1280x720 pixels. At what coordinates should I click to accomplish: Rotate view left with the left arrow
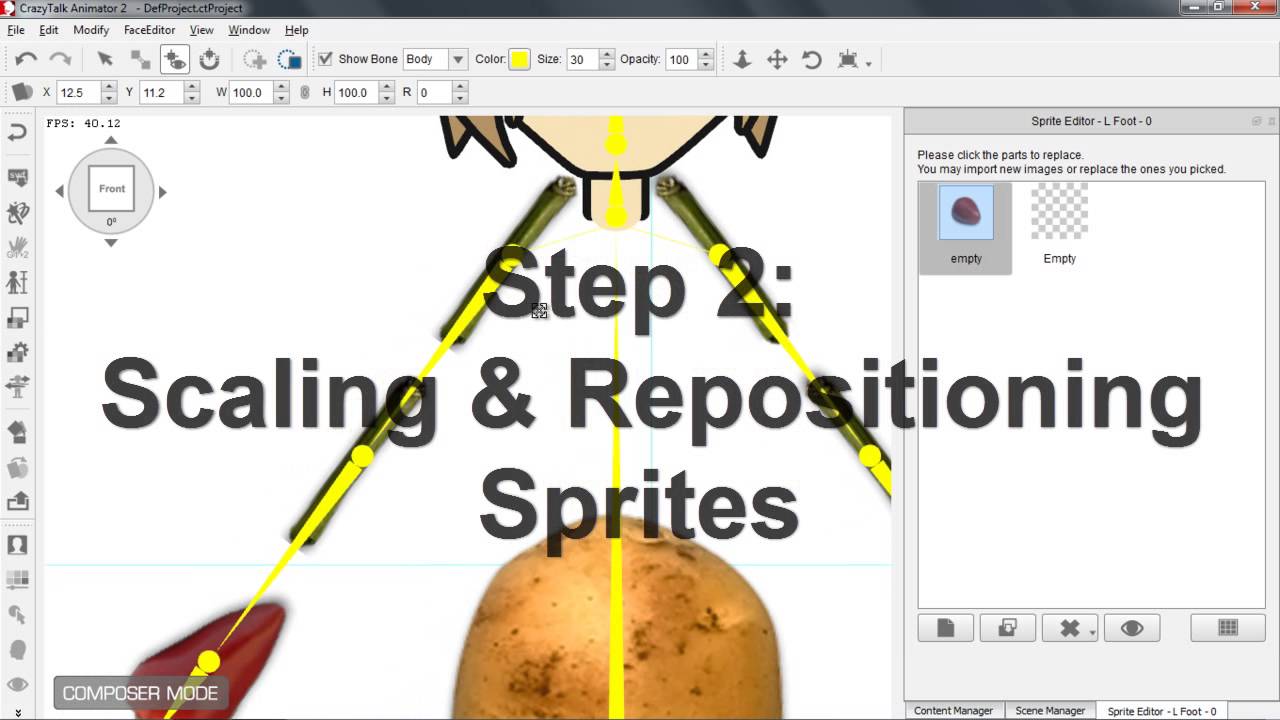(x=60, y=191)
